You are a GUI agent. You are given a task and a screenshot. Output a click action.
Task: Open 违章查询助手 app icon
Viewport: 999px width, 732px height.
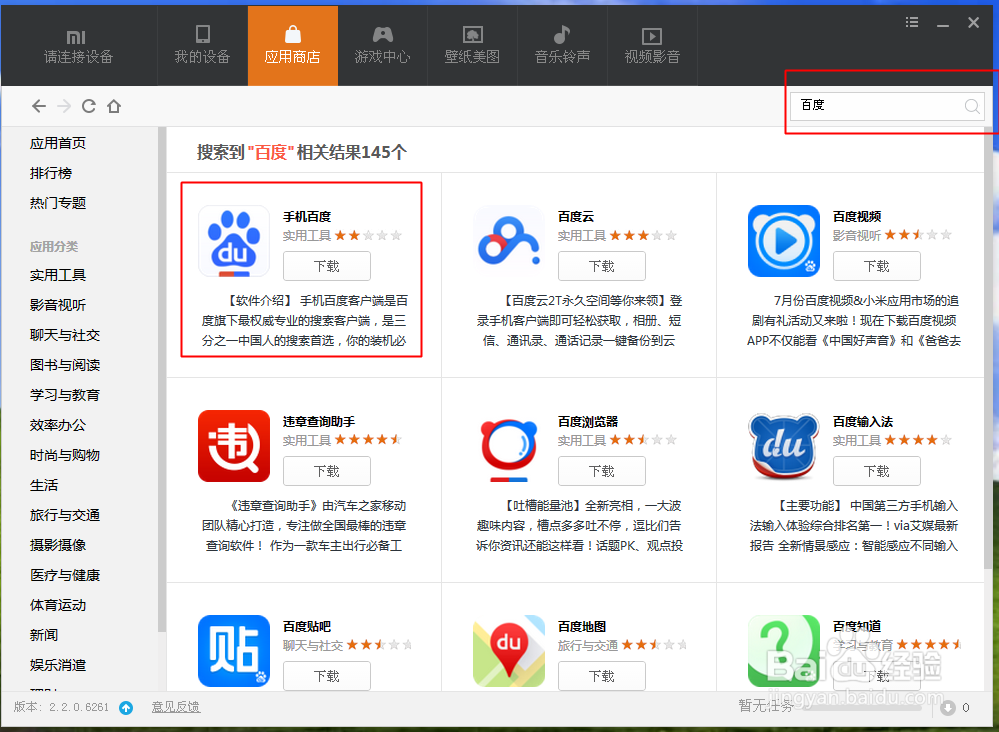click(233, 446)
